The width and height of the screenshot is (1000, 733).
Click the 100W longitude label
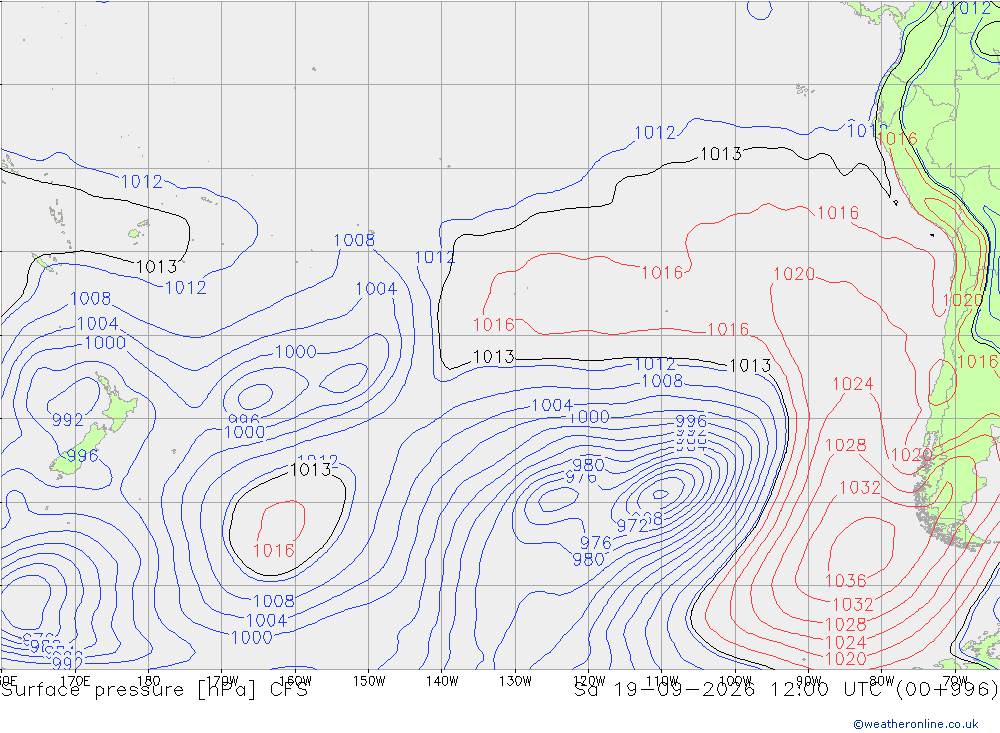click(x=735, y=681)
